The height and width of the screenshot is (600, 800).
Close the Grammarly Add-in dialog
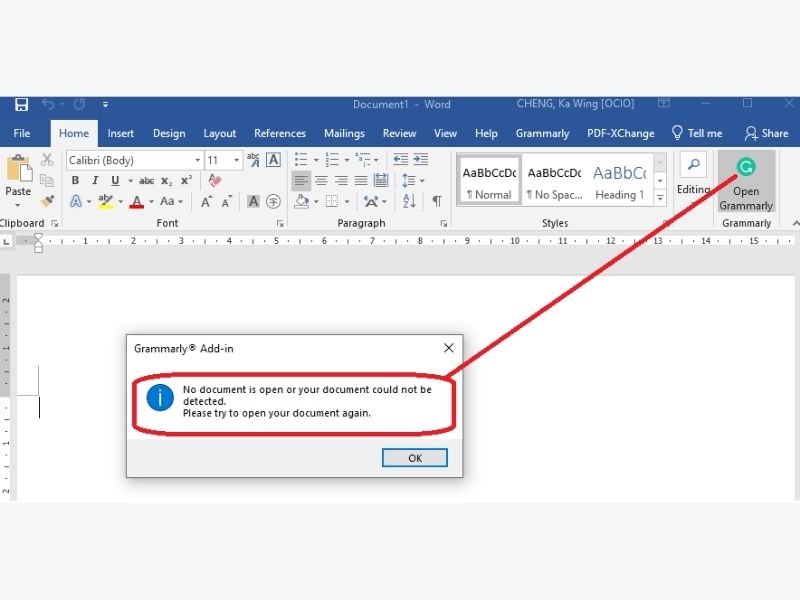pos(448,348)
